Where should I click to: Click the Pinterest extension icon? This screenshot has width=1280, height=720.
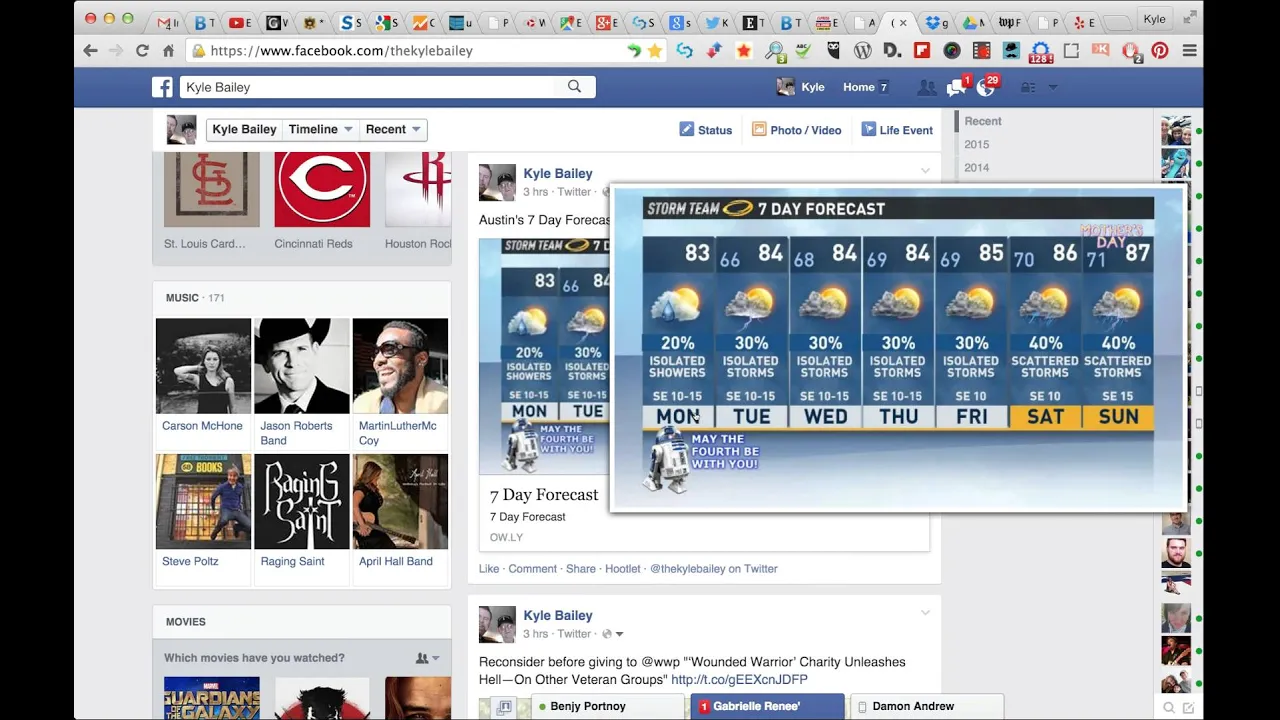coord(1160,51)
